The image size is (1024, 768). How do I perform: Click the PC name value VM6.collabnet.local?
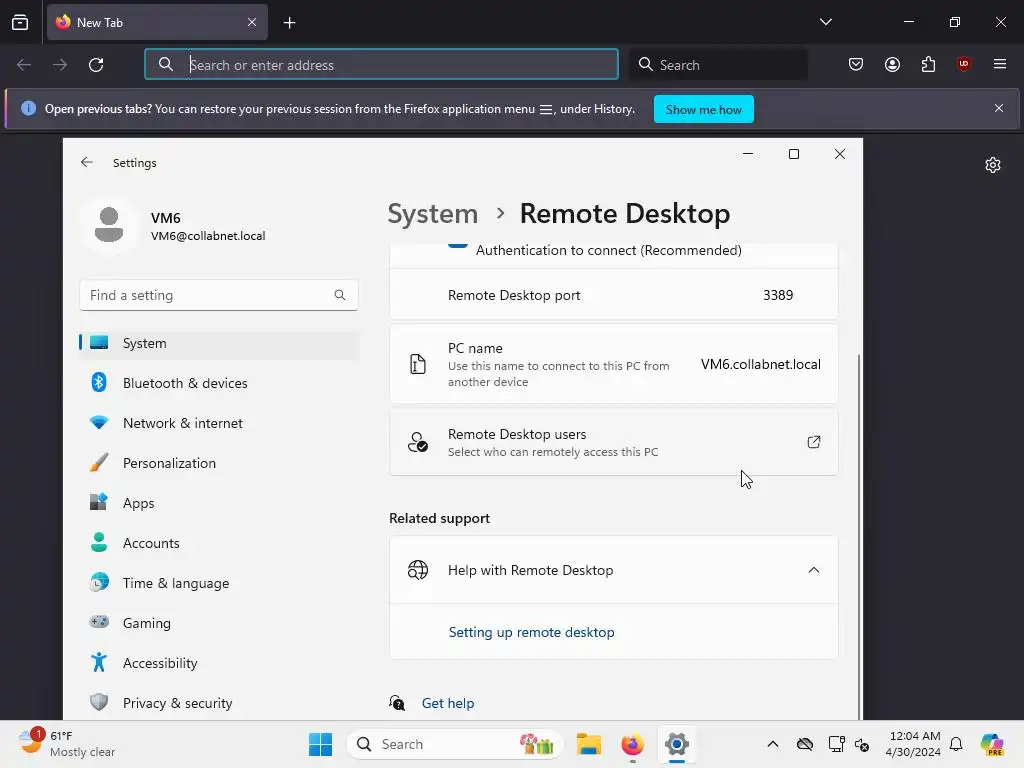(761, 364)
